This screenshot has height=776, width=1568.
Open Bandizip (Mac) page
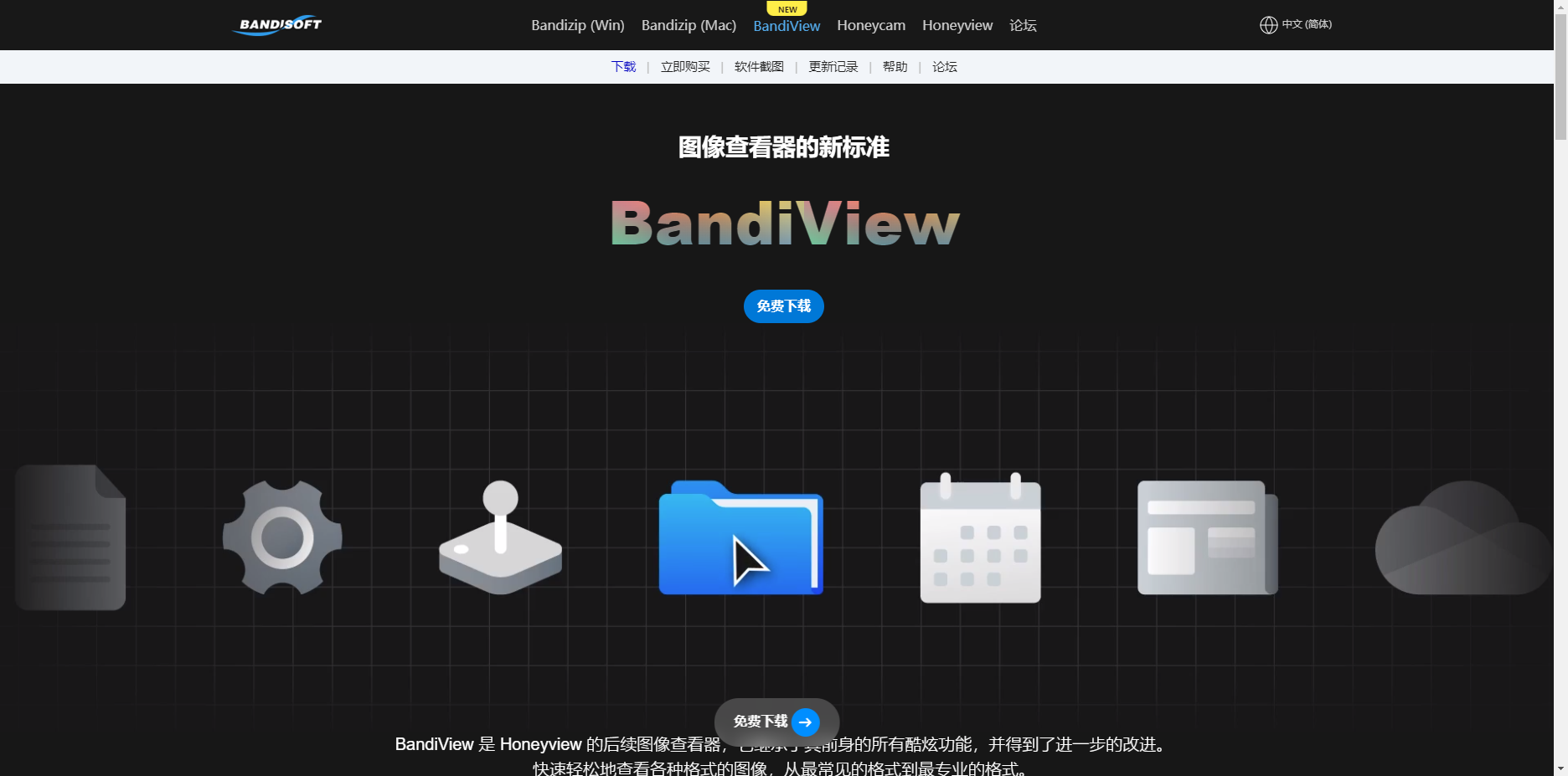point(689,25)
